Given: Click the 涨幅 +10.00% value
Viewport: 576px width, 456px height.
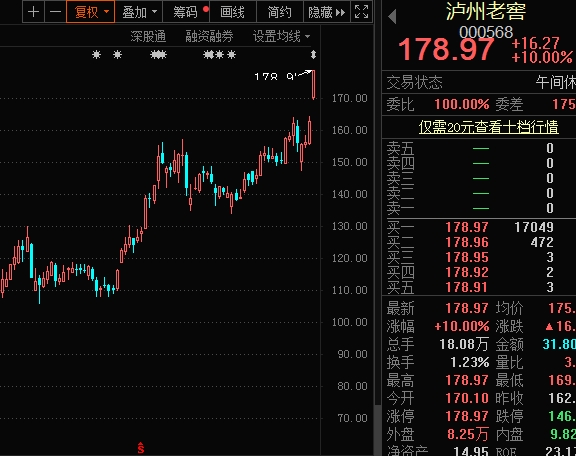Looking at the screenshot, I should (461, 326).
